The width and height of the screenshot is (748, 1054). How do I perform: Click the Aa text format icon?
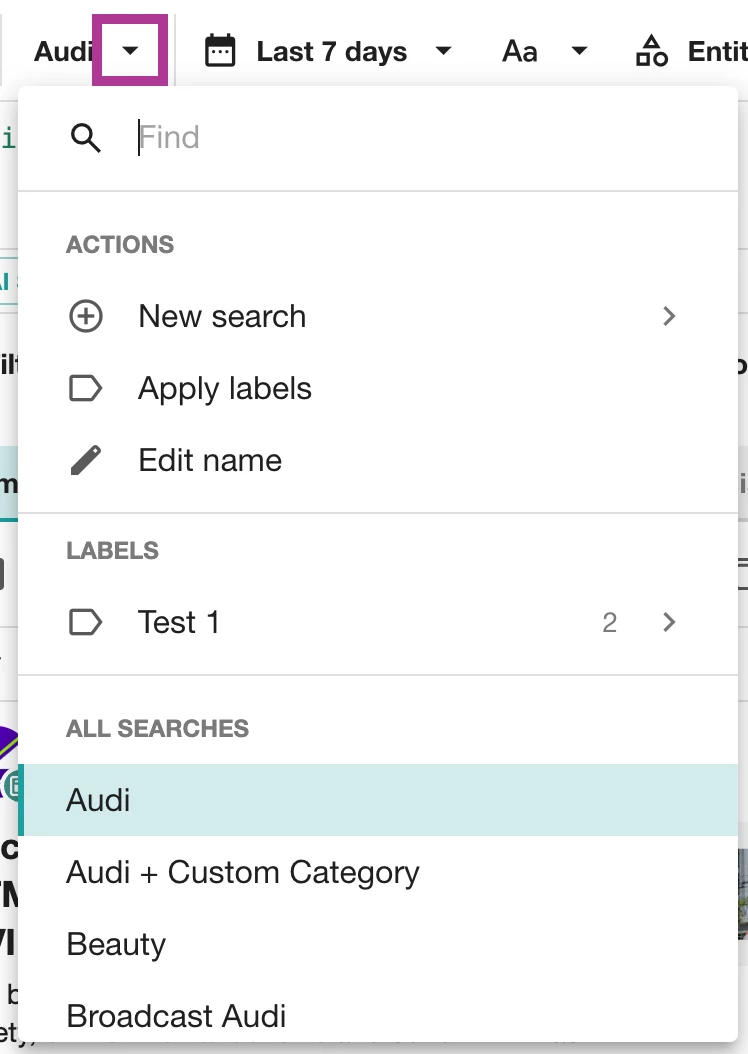[520, 51]
